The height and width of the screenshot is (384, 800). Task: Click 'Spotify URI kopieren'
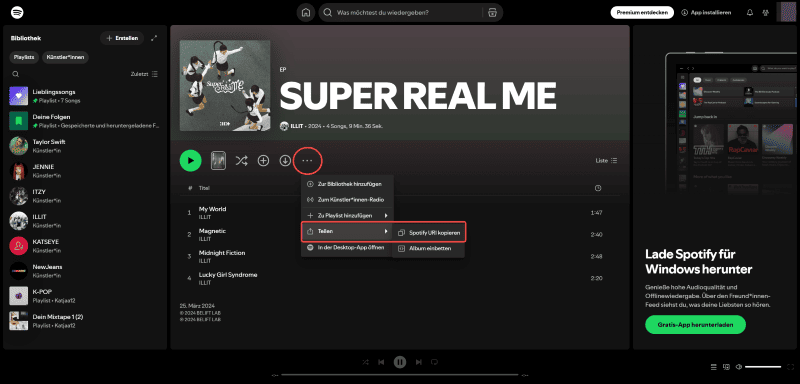coord(429,233)
